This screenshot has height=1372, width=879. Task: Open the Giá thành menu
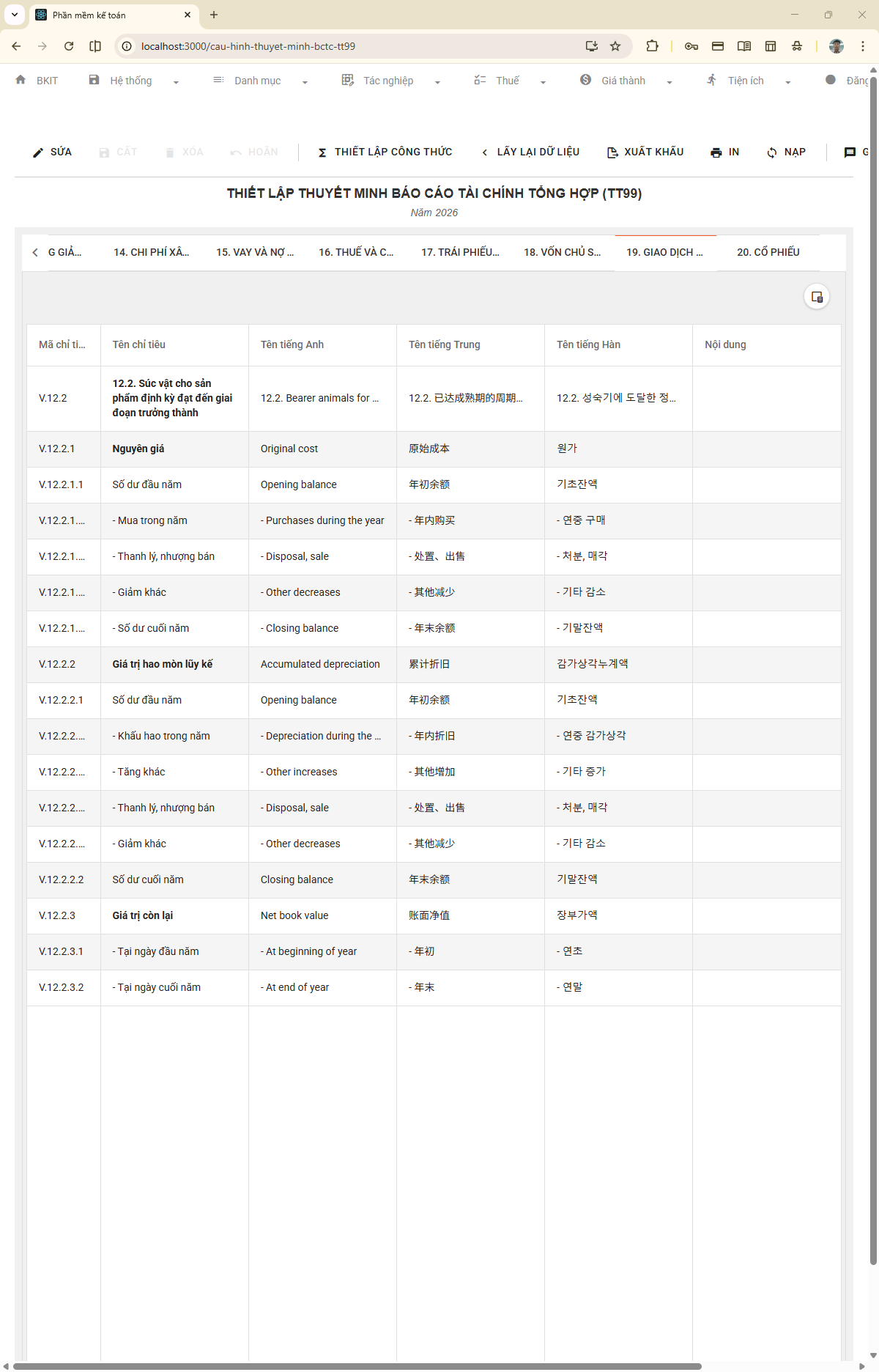(x=623, y=81)
